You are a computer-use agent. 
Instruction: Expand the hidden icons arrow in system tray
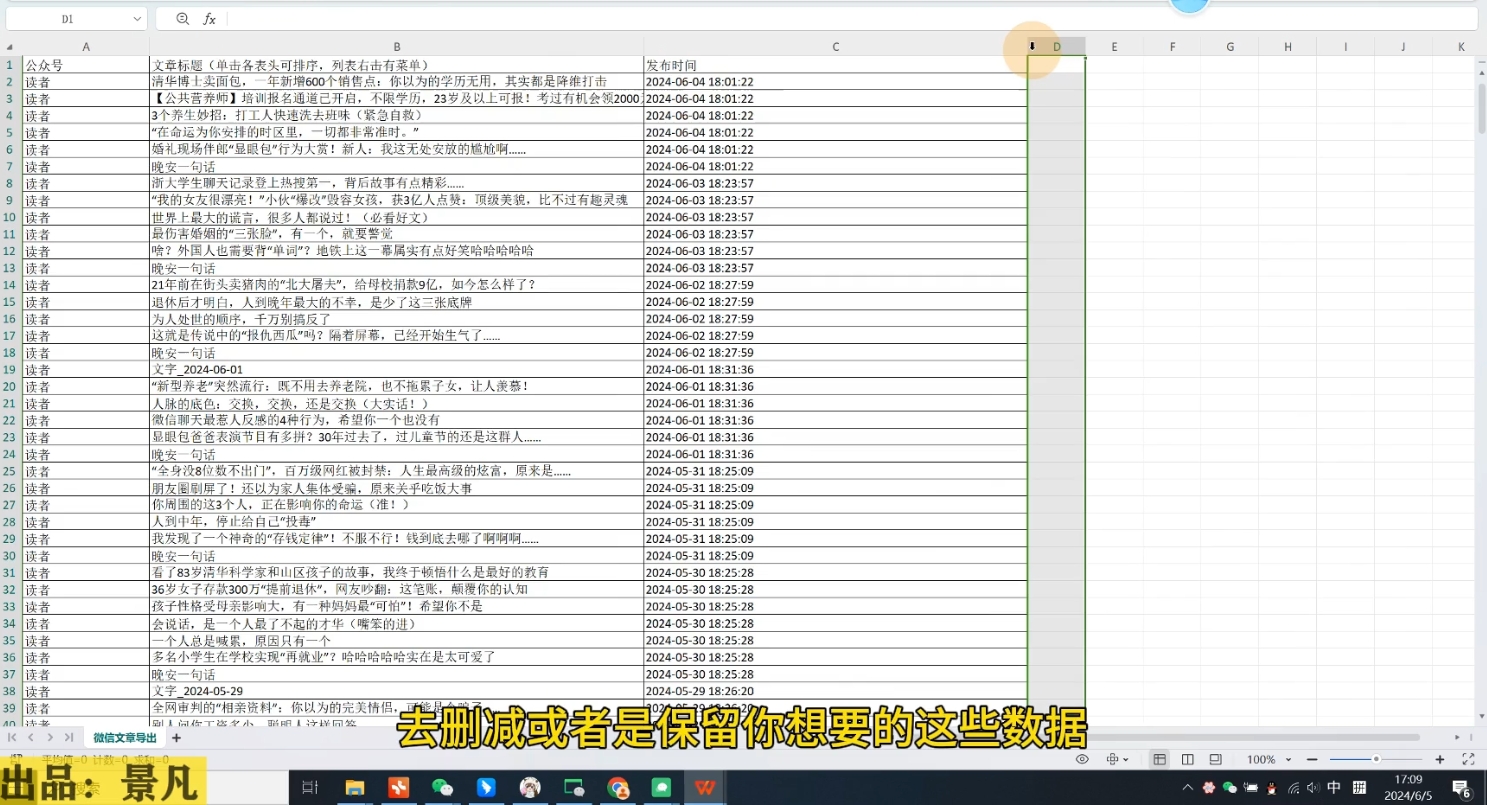coord(1188,788)
